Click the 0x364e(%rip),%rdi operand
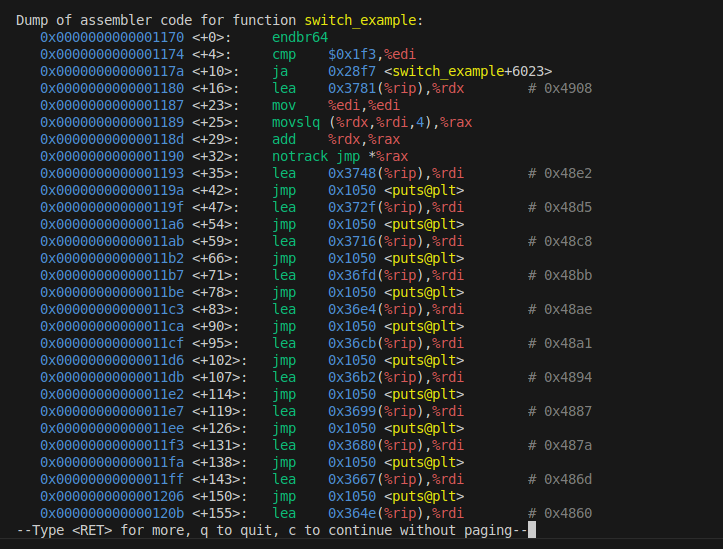This screenshot has height=549, width=723. pyautogui.click(x=395, y=513)
